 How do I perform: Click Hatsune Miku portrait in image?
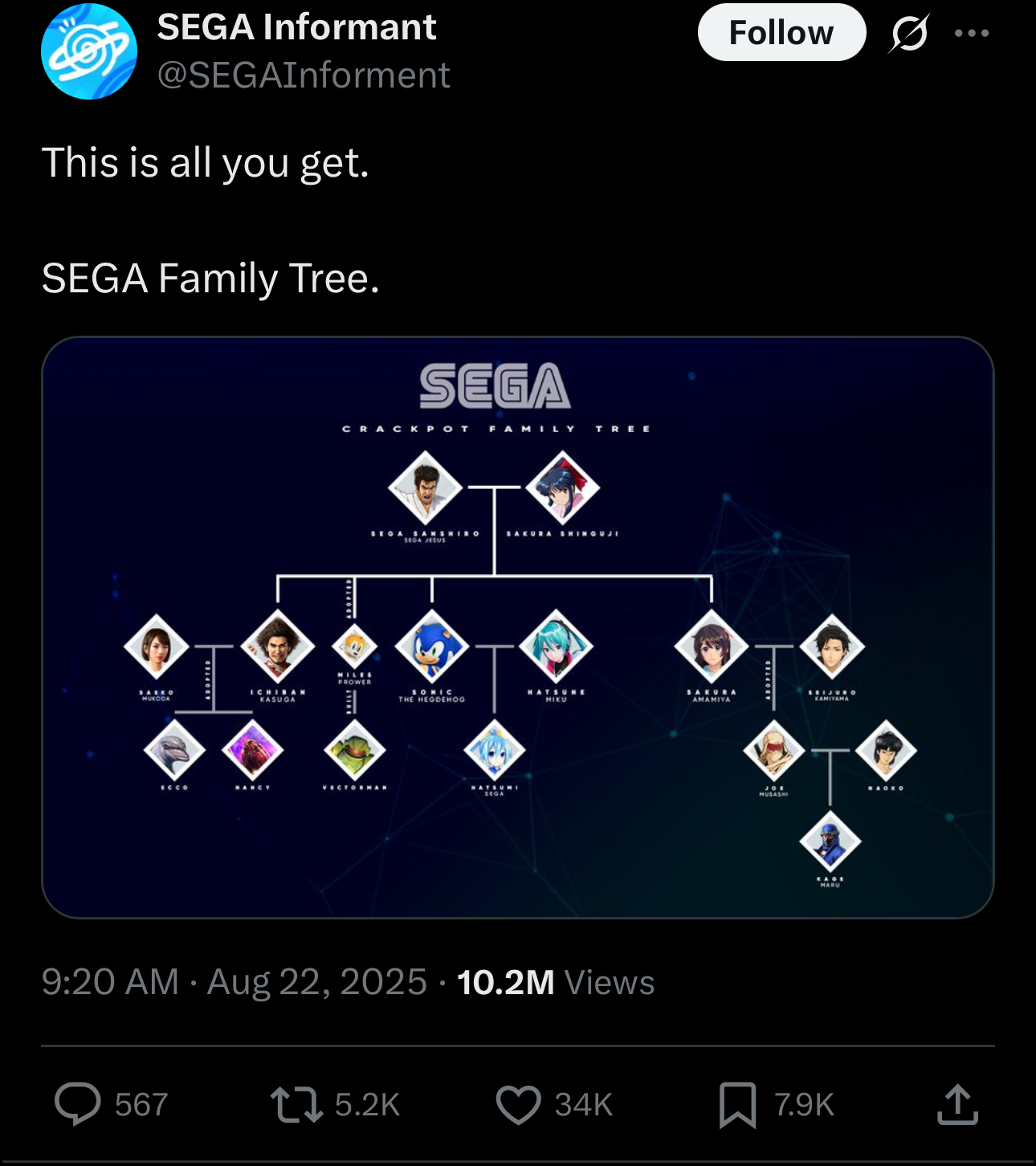[556, 646]
